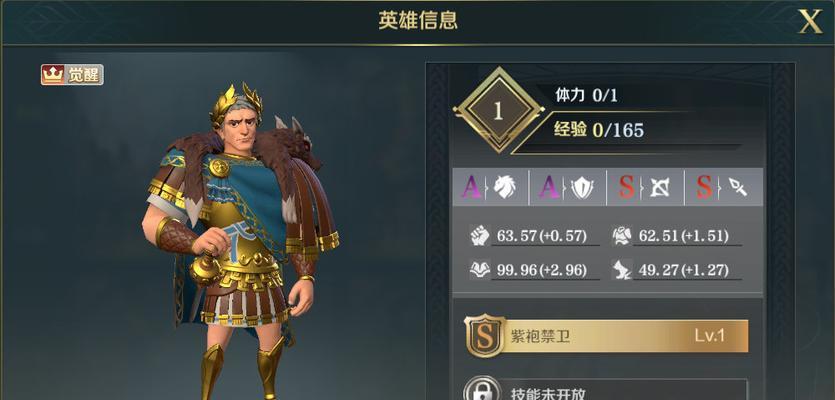Viewport: 835px width, 400px height.
Task: Tap the fist strength stat icon
Action: [x=480, y=235]
